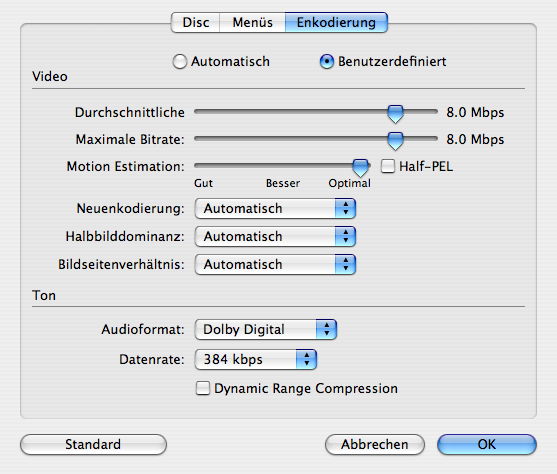Click the Durchschnittliche bitrate slider thumb

pyautogui.click(x=395, y=114)
